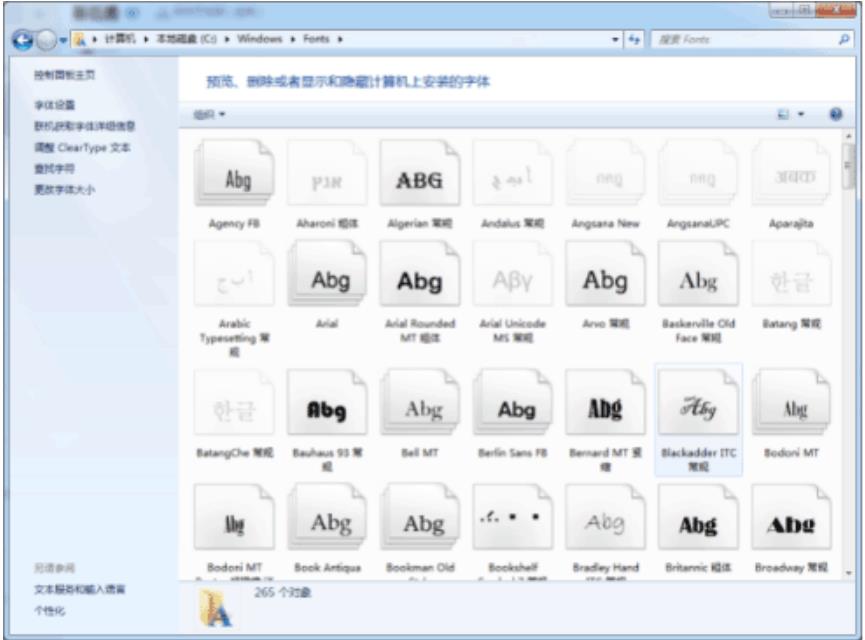Click the 联机获取字体详细信息 link
Image resolution: width=865 pixels, height=640 pixels.
click(84, 126)
